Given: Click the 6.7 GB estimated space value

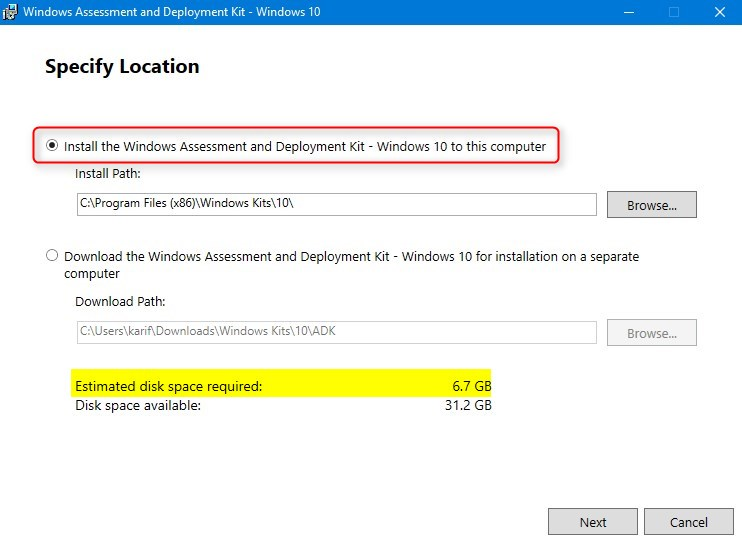Looking at the screenshot, I should (x=471, y=386).
